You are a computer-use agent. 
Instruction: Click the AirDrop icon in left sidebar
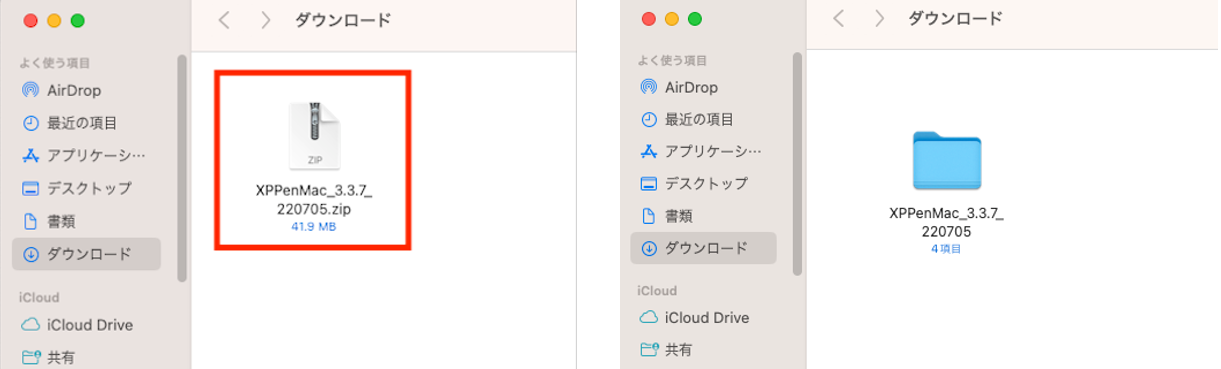pyautogui.click(x=30, y=90)
